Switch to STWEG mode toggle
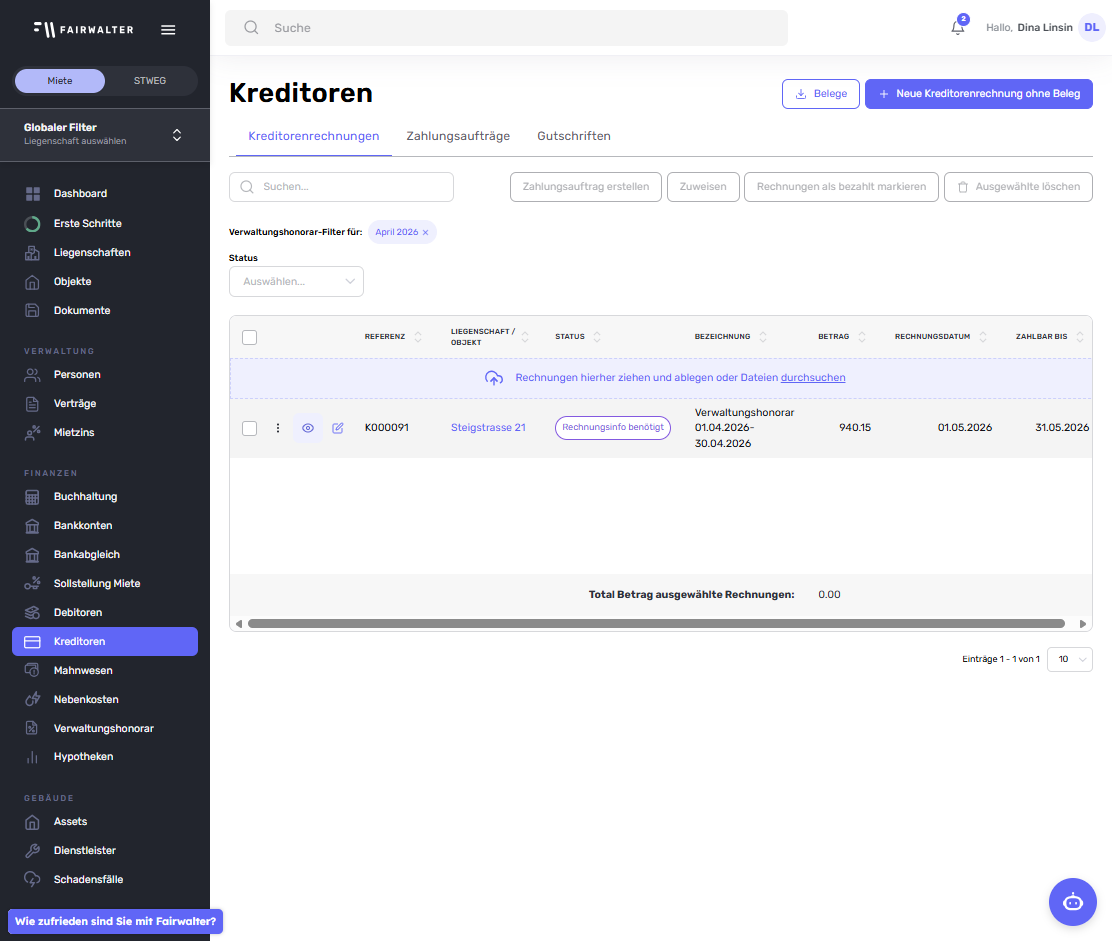This screenshot has width=1112, height=941. coord(150,81)
